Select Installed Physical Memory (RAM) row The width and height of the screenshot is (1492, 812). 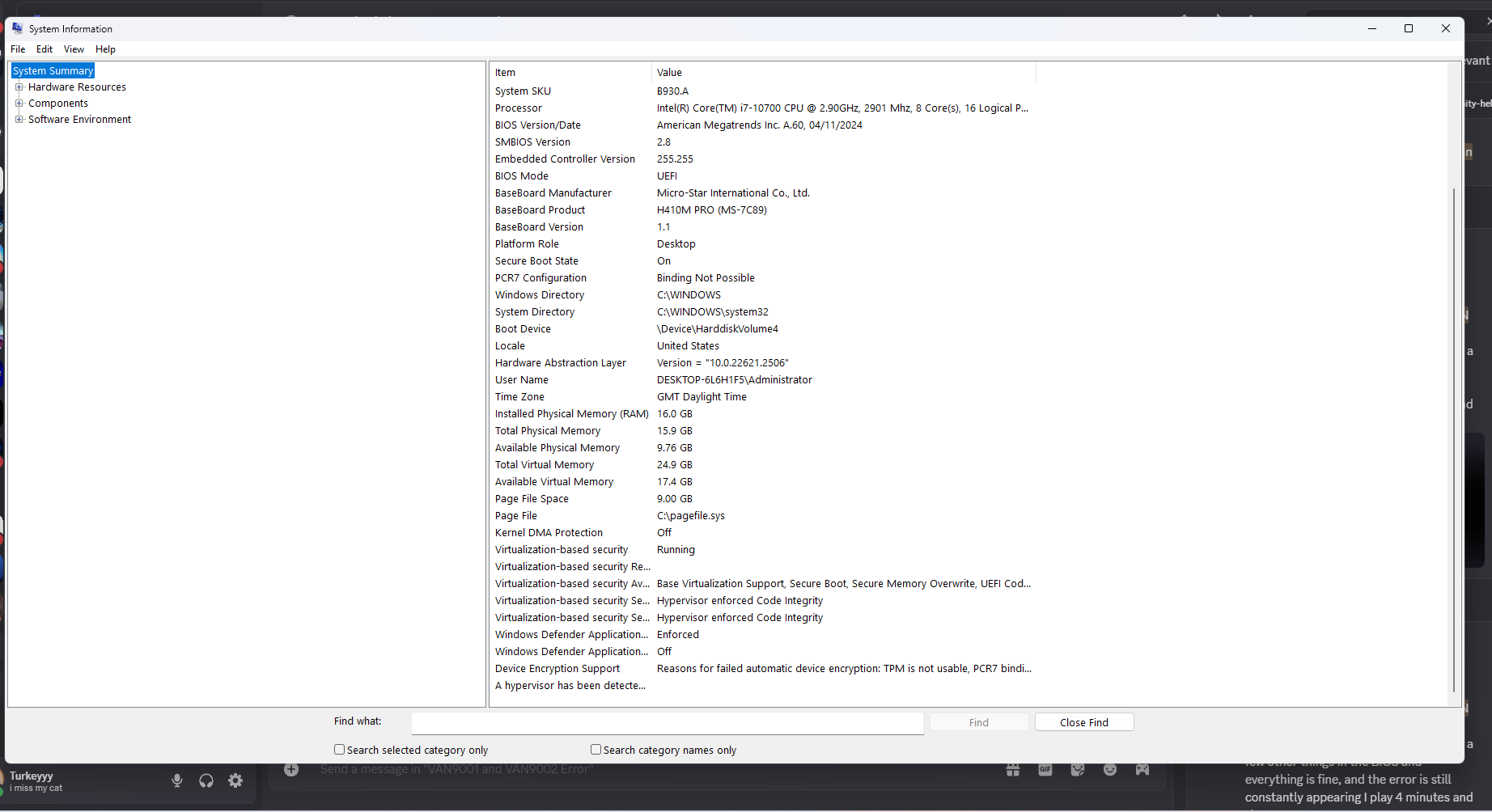click(762, 414)
